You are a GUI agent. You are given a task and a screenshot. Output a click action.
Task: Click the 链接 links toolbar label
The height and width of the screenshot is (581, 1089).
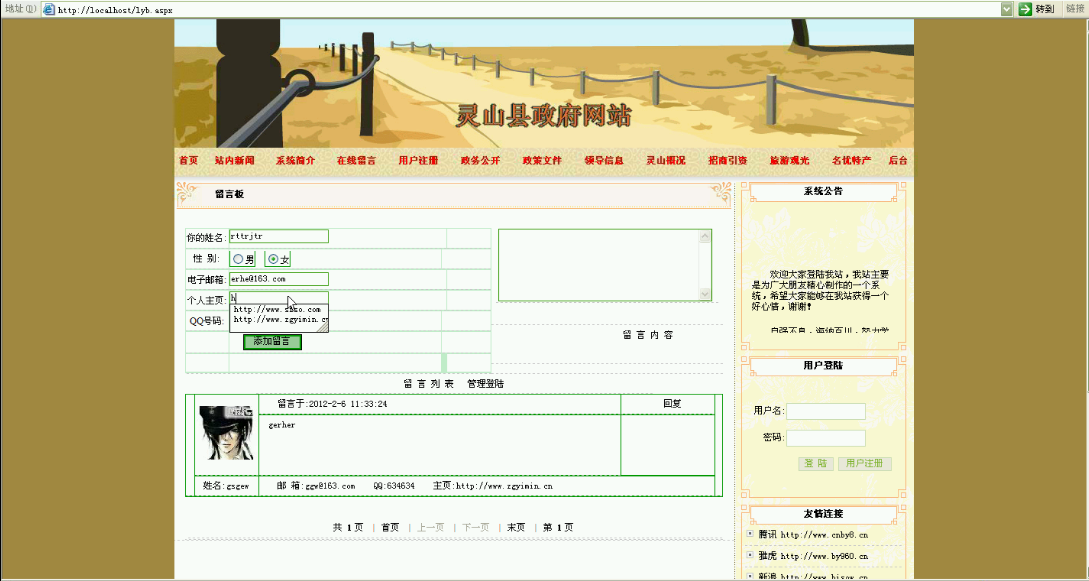(1075, 9)
